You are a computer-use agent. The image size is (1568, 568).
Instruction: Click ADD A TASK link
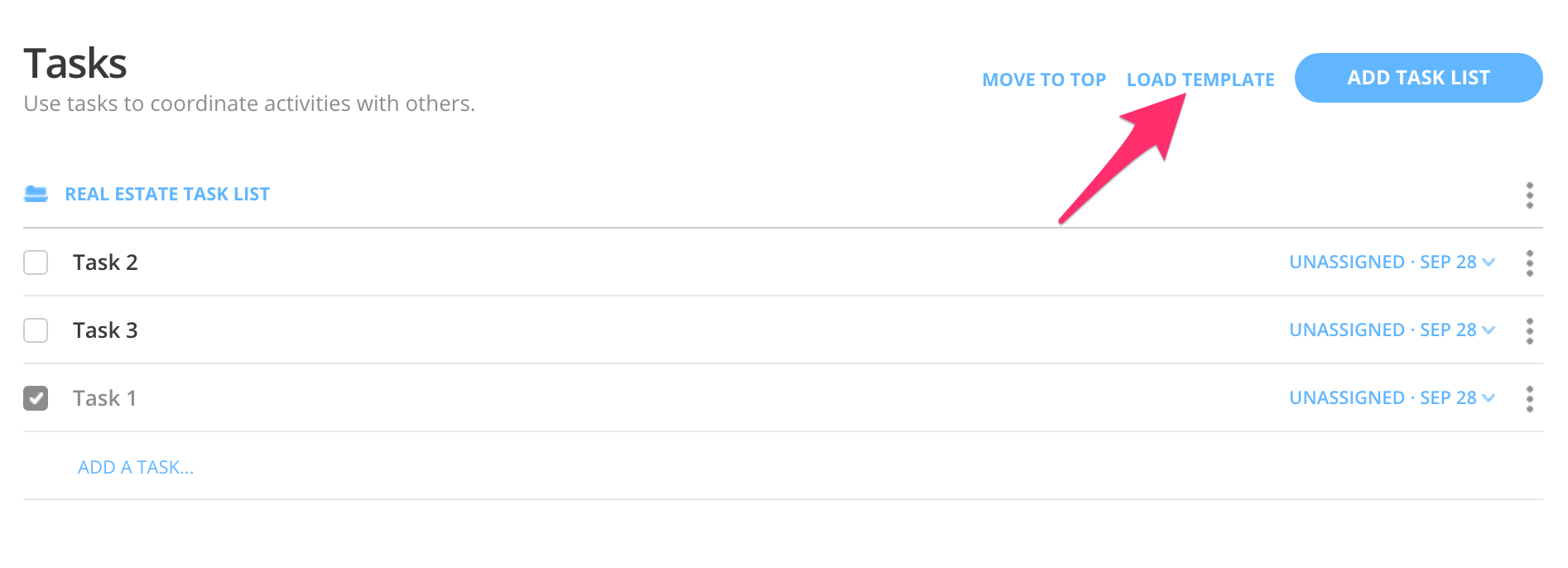135,467
